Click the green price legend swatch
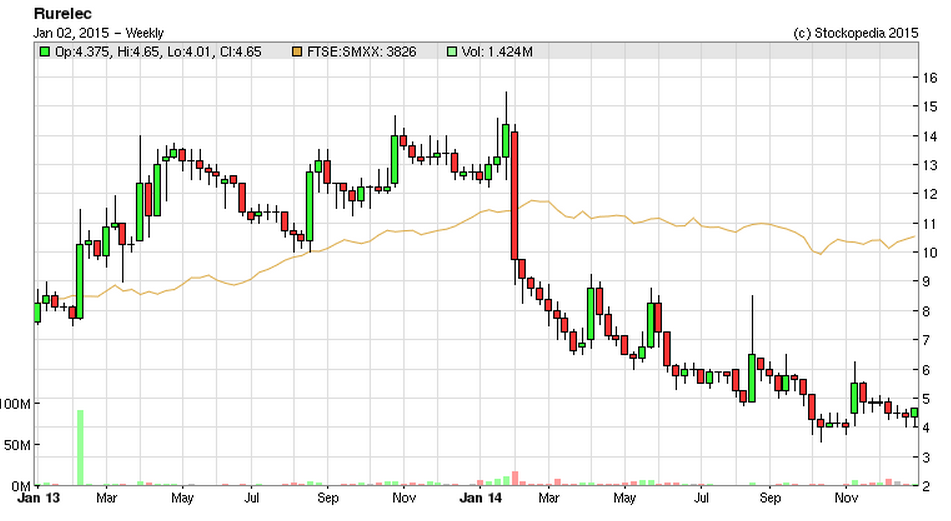Screen dimensions: 951x521 click(x=44, y=52)
